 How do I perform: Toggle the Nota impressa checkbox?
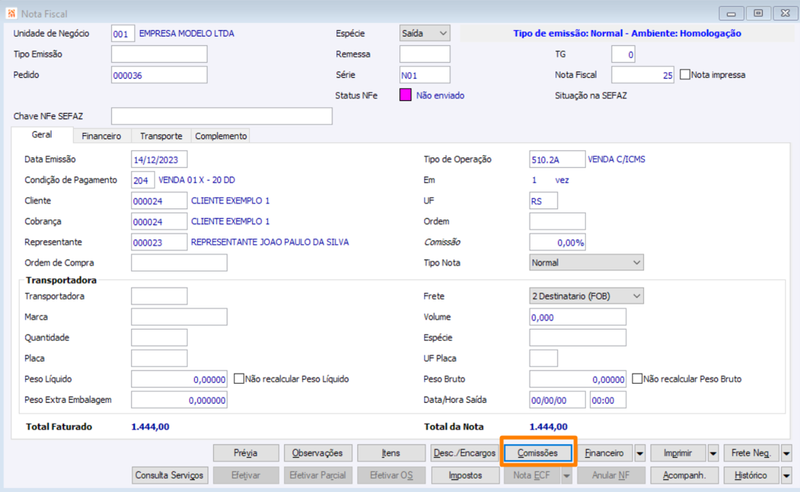[685, 75]
